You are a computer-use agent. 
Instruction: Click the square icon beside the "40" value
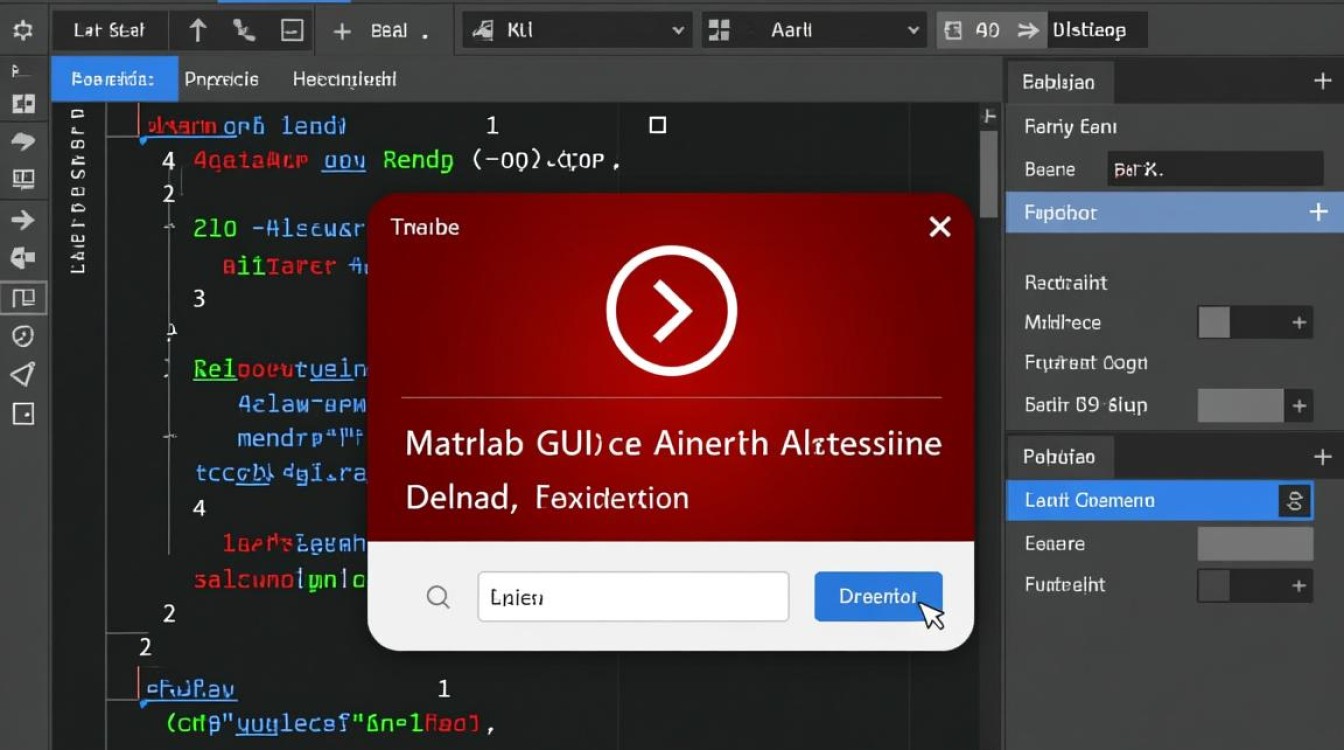pos(953,30)
